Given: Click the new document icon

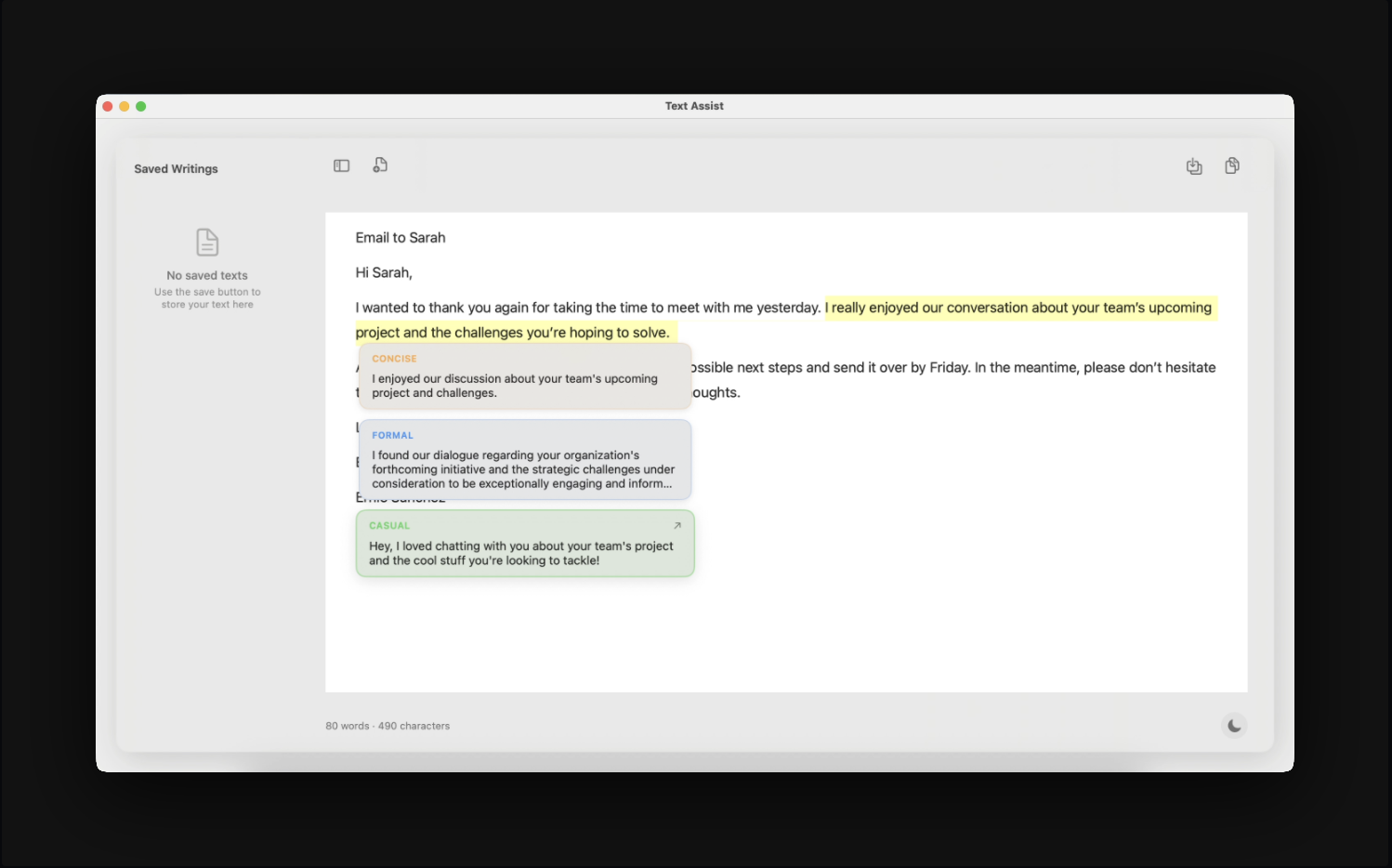Looking at the screenshot, I should [380, 165].
